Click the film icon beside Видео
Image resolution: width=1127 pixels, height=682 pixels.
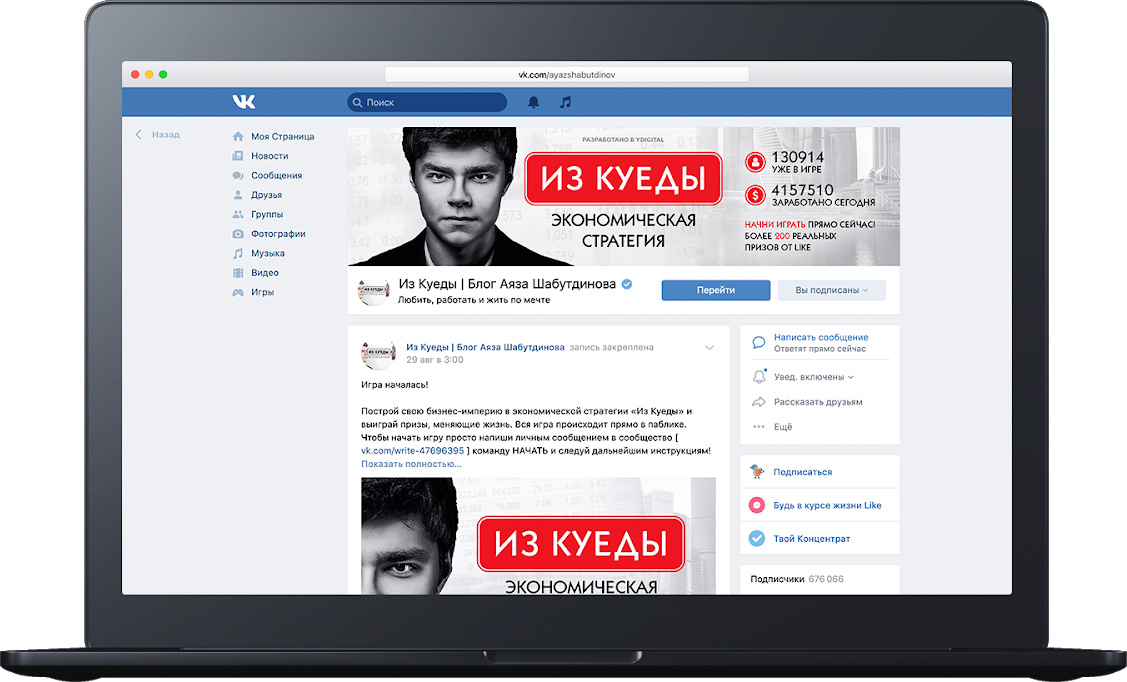point(238,272)
